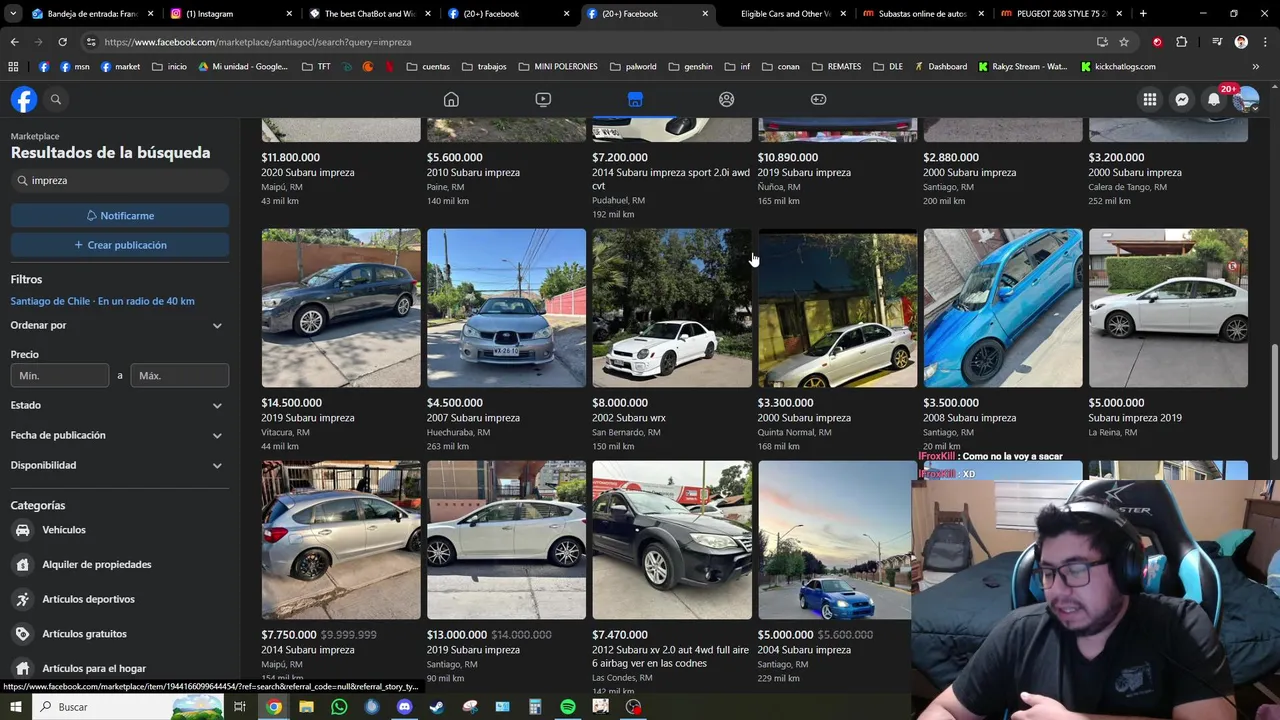This screenshot has height=720, width=1280.
Task: Open the 2012 Subaru xv listing photo
Action: click(x=672, y=540)
